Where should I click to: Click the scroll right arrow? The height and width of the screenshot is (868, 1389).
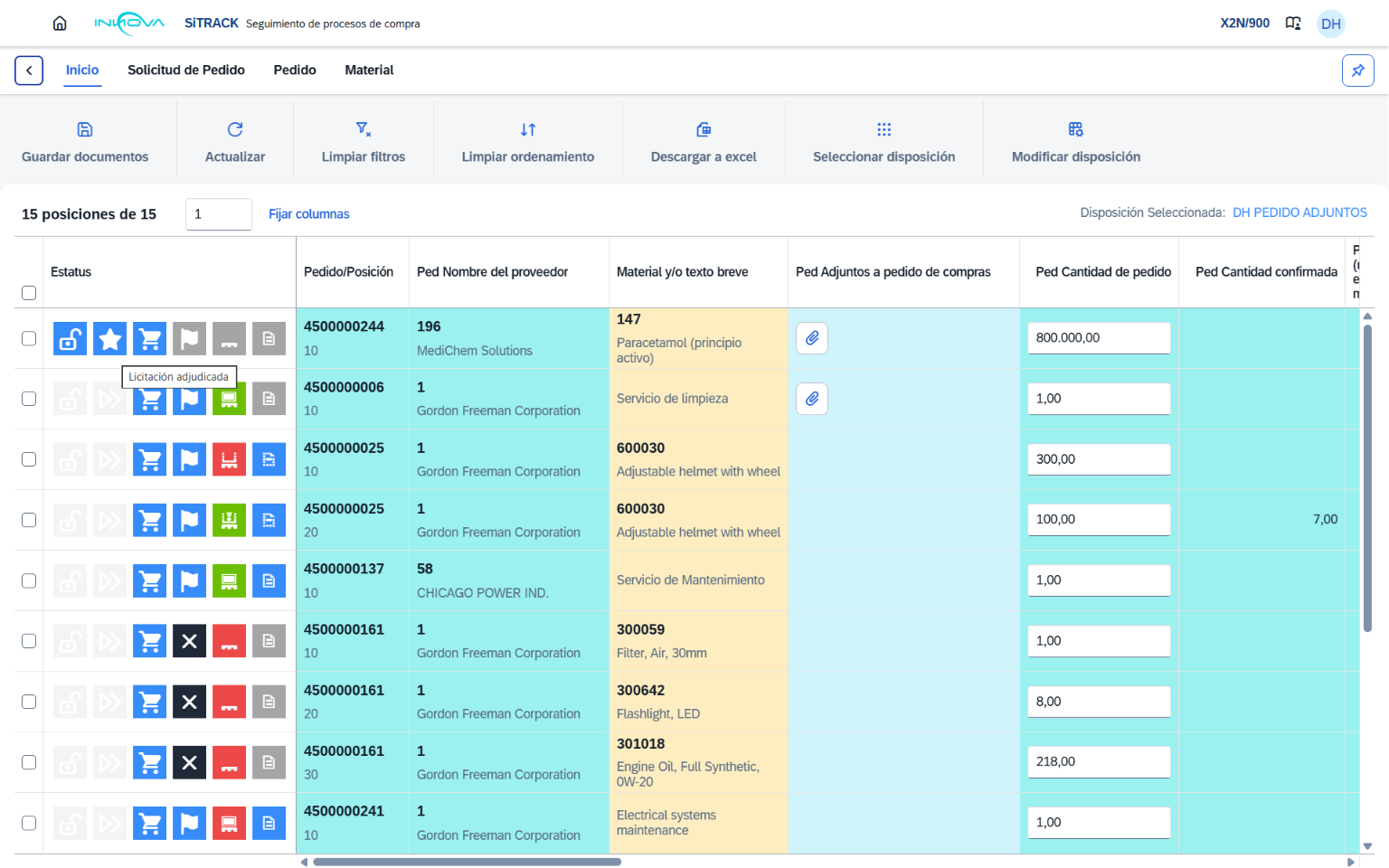pyautogui.click(x=1351, y=862)
